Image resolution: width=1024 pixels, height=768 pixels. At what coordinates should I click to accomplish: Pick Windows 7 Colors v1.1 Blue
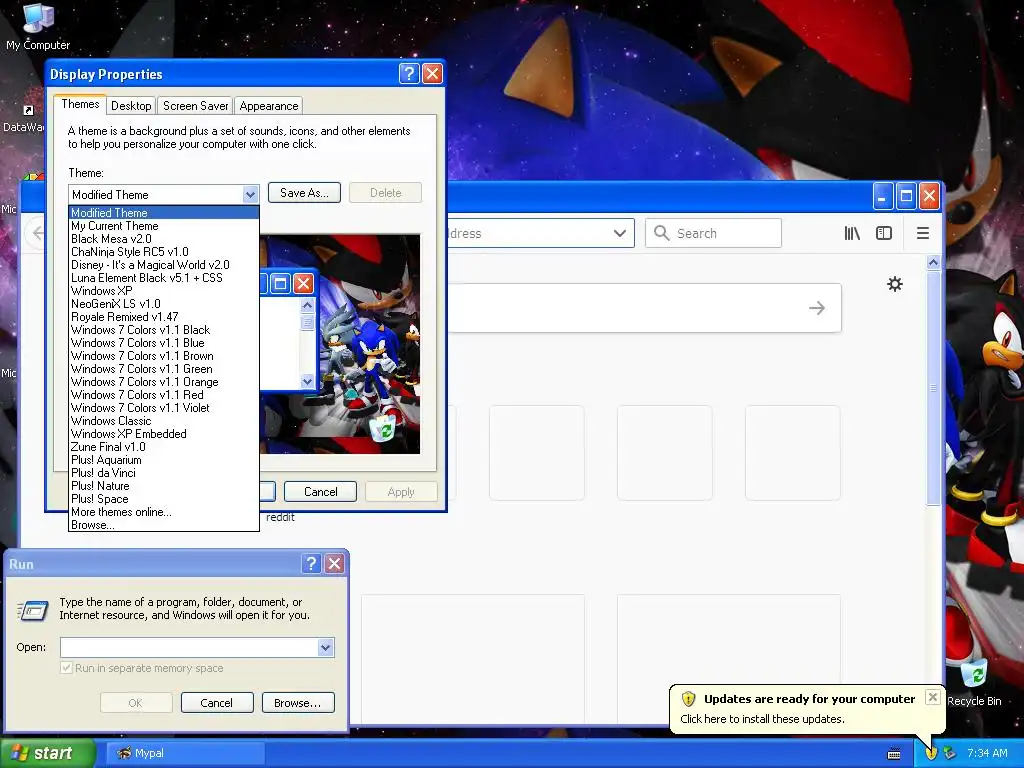[164, 343]
